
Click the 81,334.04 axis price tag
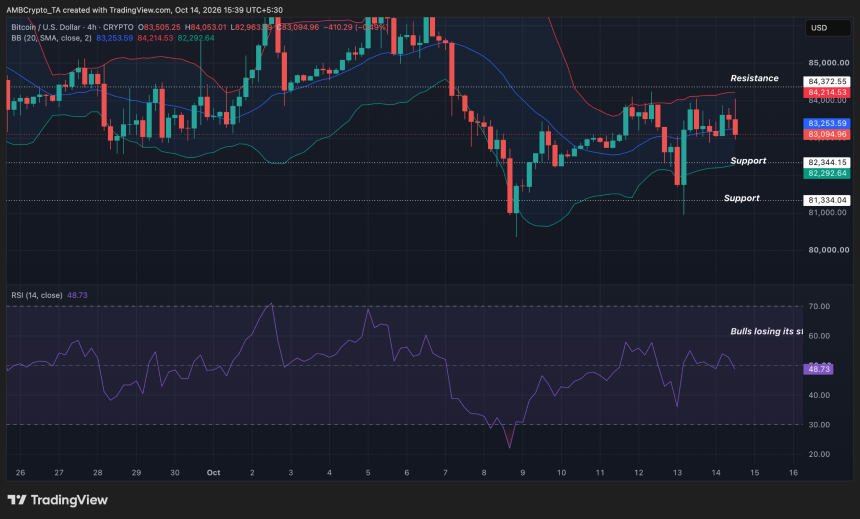click(827, 200)
